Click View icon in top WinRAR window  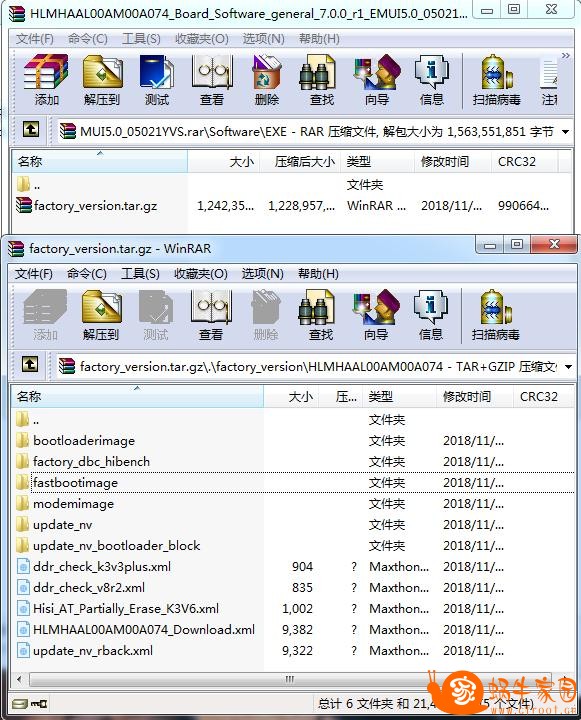coord(212,80)
